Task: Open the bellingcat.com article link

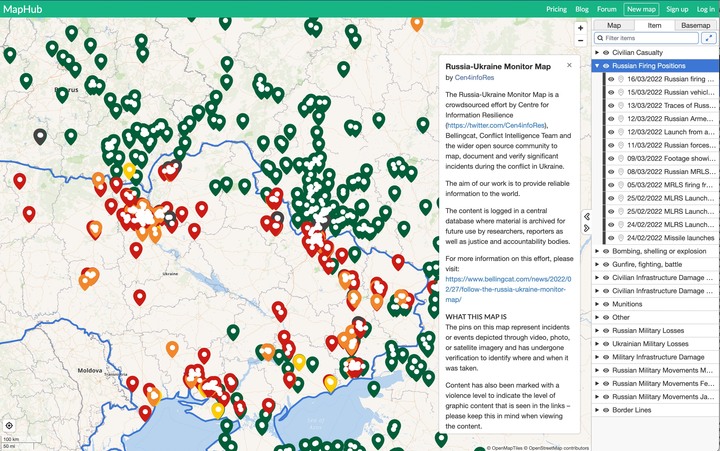Action: coord(508,289)
